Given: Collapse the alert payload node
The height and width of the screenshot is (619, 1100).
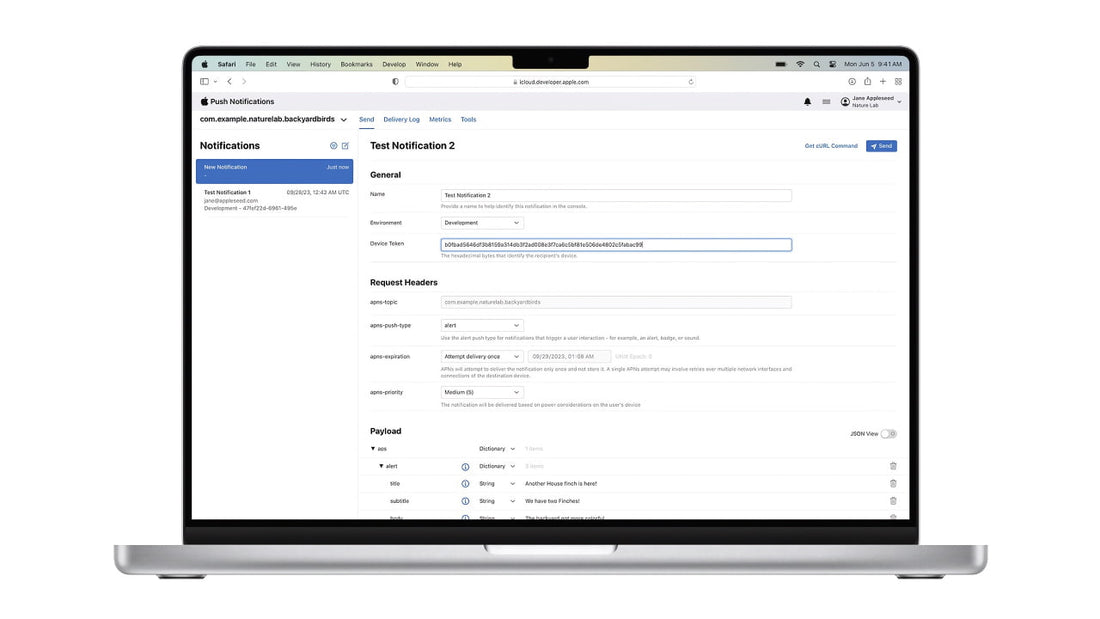Looking at the screenshot, I should coord(382,466).
